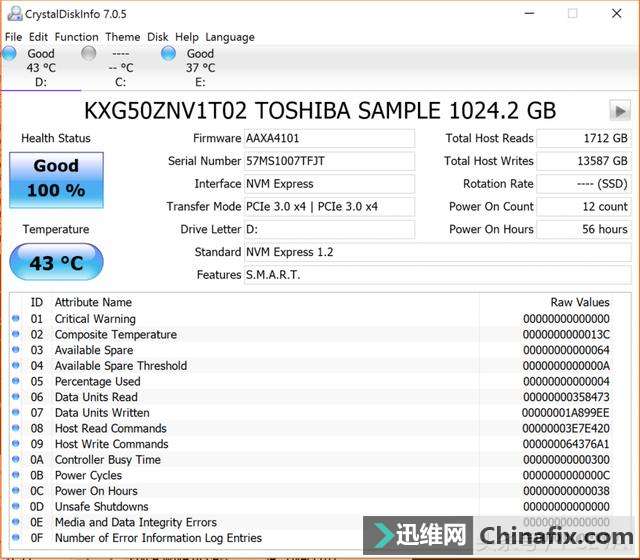Screen dimensions: 640x560
Task: Select the Percentage Used attribute name
Action: pos(98,382)
